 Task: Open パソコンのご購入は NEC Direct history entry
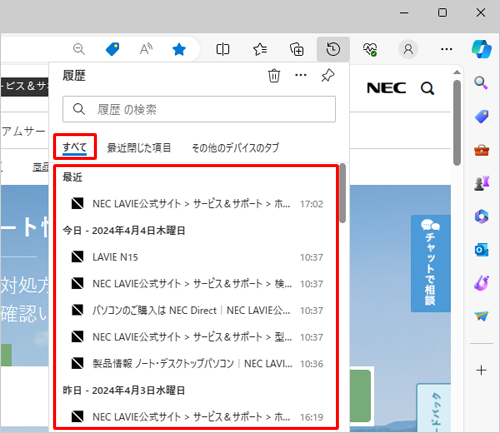[x=197, y=310]
